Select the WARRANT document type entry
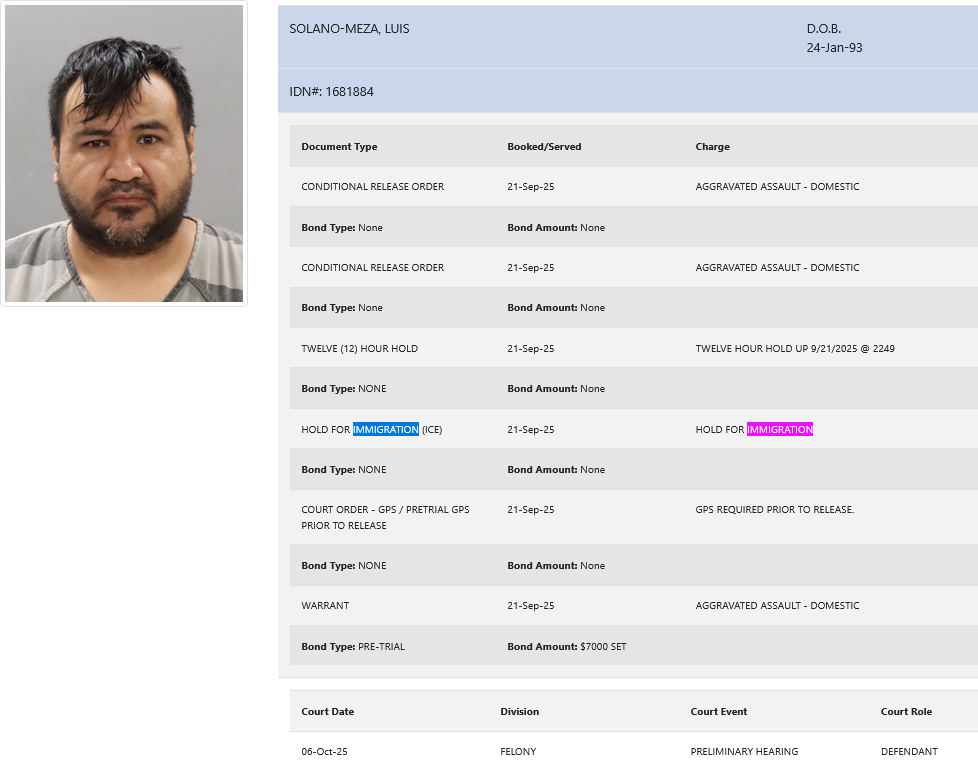978x764 pixels. (325, 606)
